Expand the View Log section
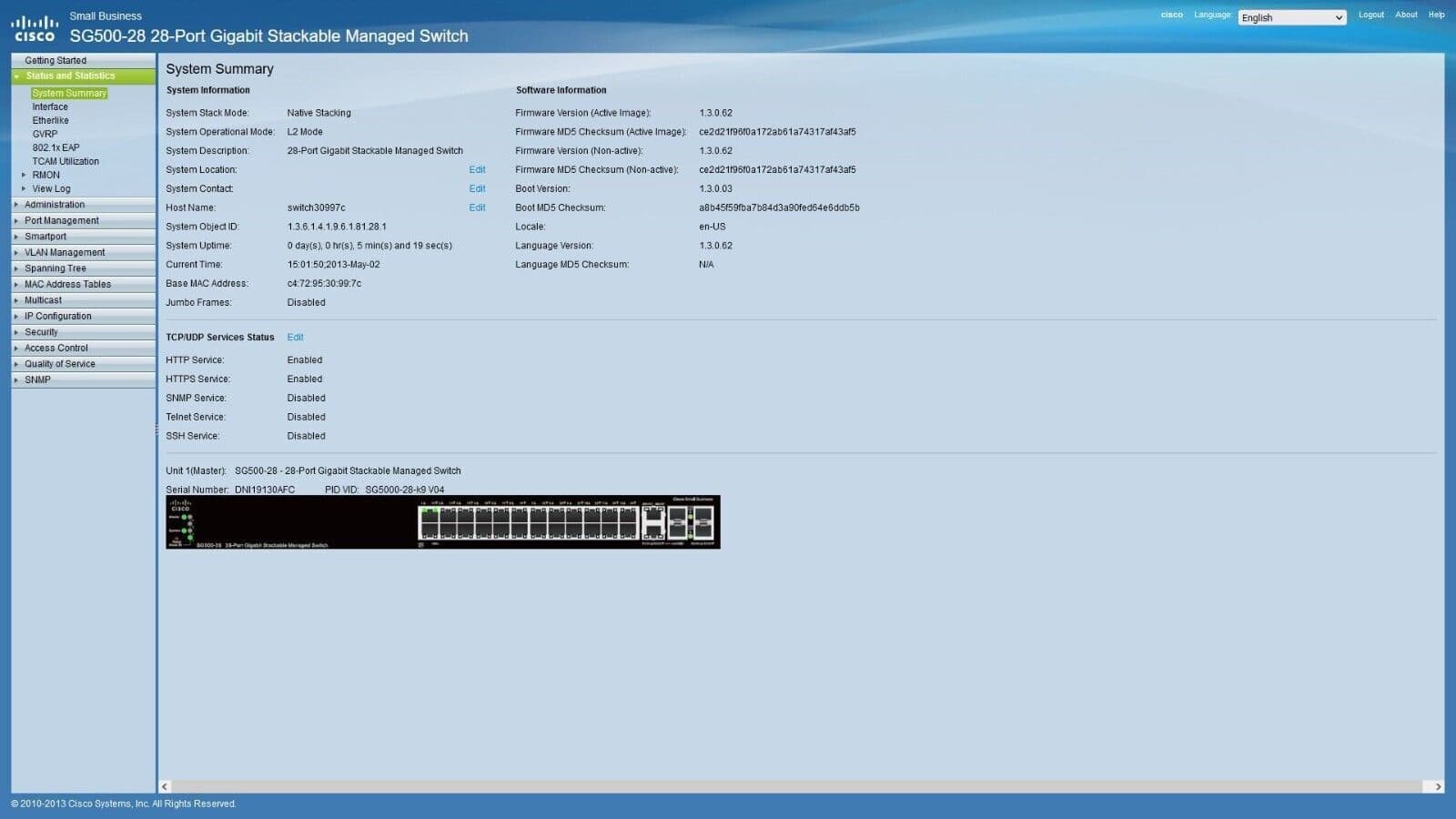The height and width of the screenshot is (819, 1456). point(48,188)
